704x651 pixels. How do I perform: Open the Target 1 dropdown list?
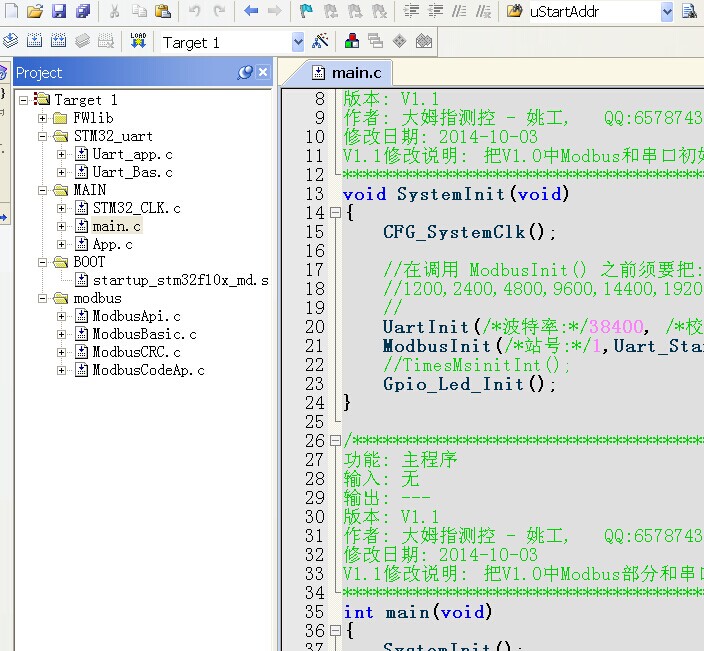(297, 42)
